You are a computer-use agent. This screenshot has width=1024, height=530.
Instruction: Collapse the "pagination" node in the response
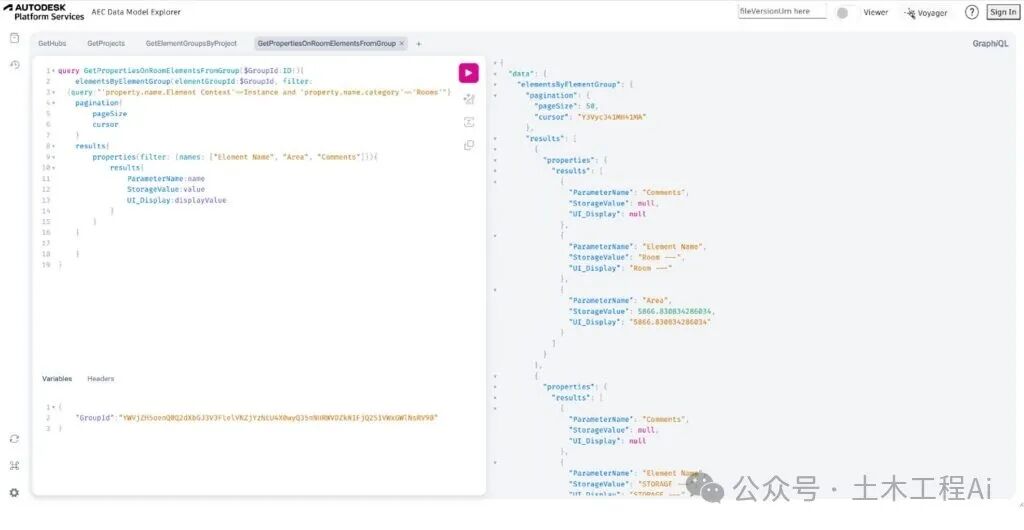coord(495,95)
